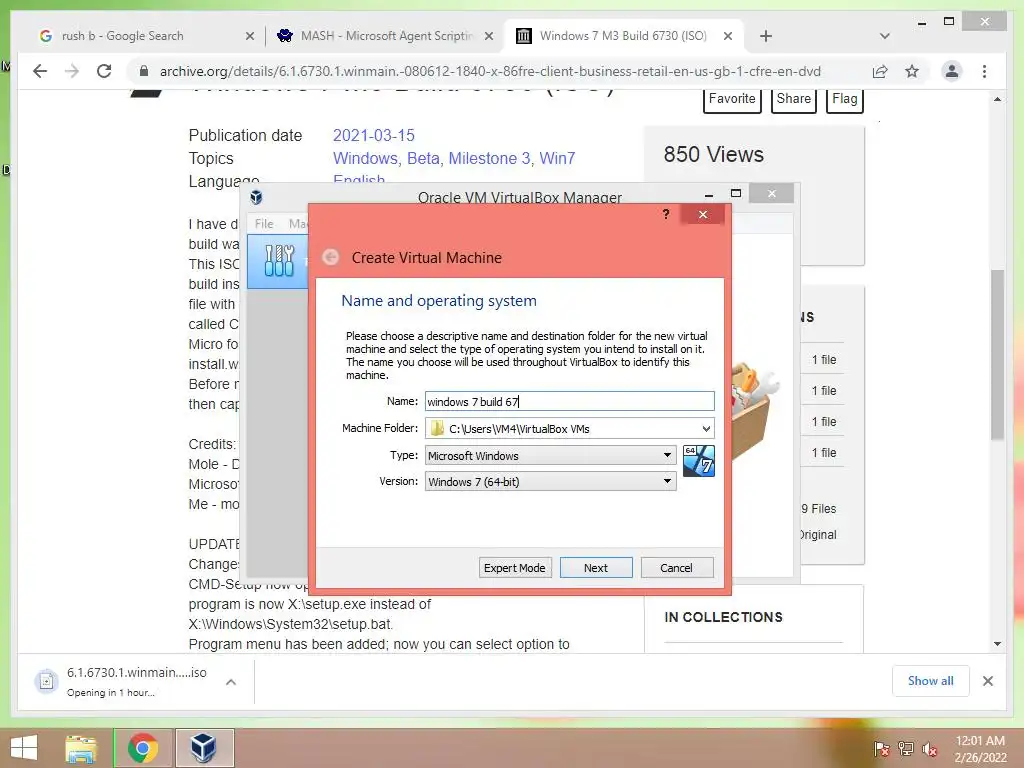Switch to Expert Mode
Viewport: 1024px width, 768px height.
point(515,568)
